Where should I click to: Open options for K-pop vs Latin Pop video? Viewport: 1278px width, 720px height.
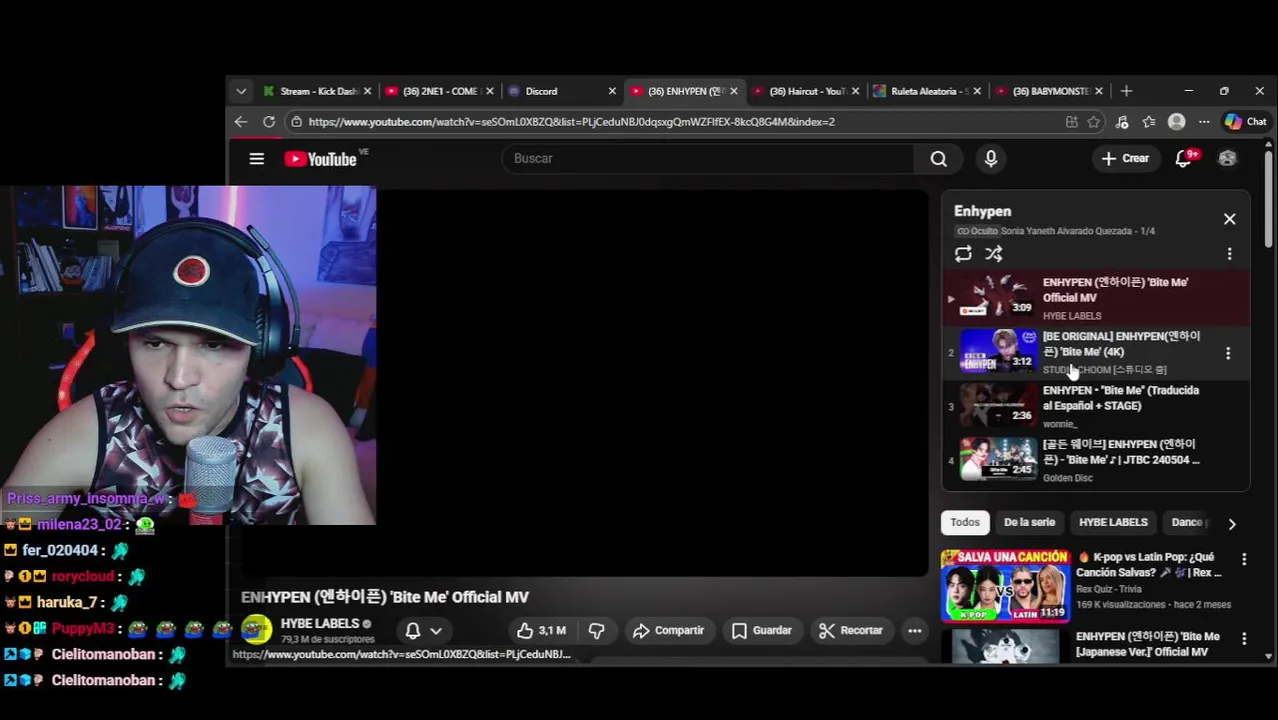[x=1244, y=559]
